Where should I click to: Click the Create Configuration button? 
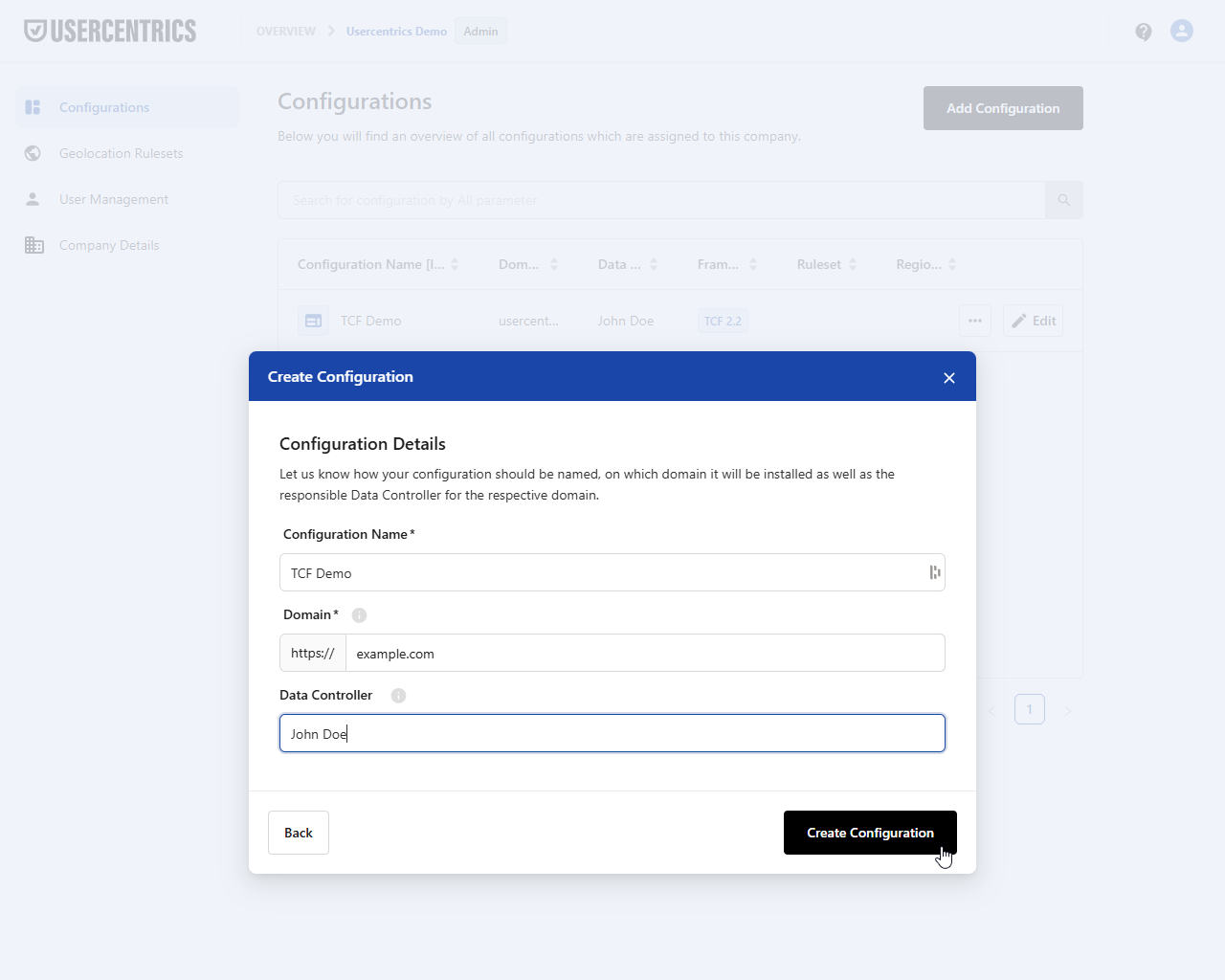point(870,833)
